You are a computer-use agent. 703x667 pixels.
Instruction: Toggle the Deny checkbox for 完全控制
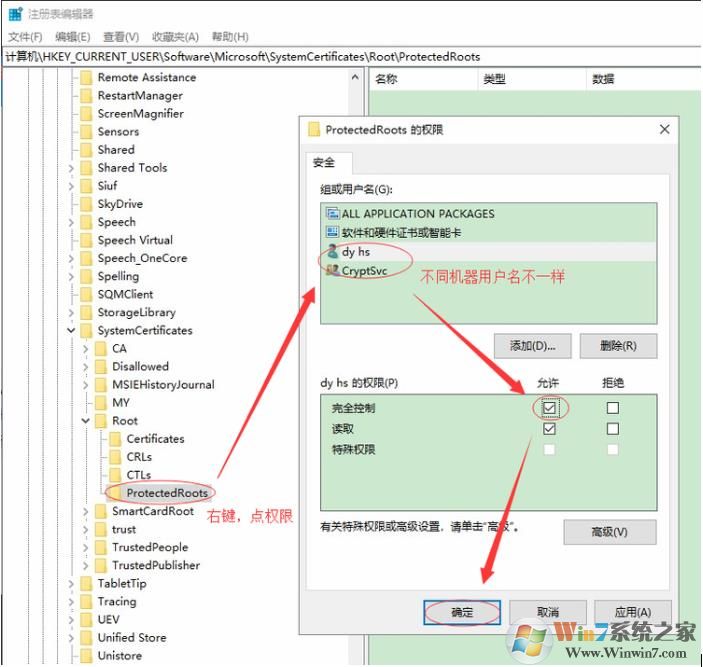click(613, 408)
